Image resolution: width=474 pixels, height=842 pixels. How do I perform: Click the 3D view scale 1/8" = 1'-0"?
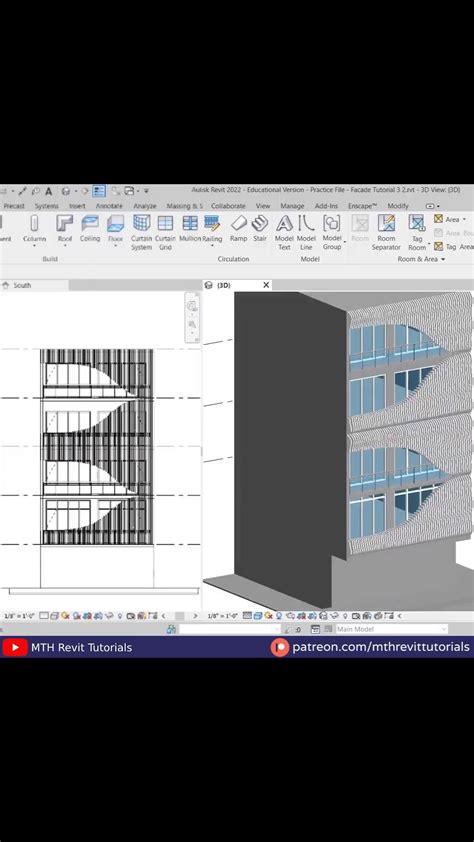[x=223, y=616]
